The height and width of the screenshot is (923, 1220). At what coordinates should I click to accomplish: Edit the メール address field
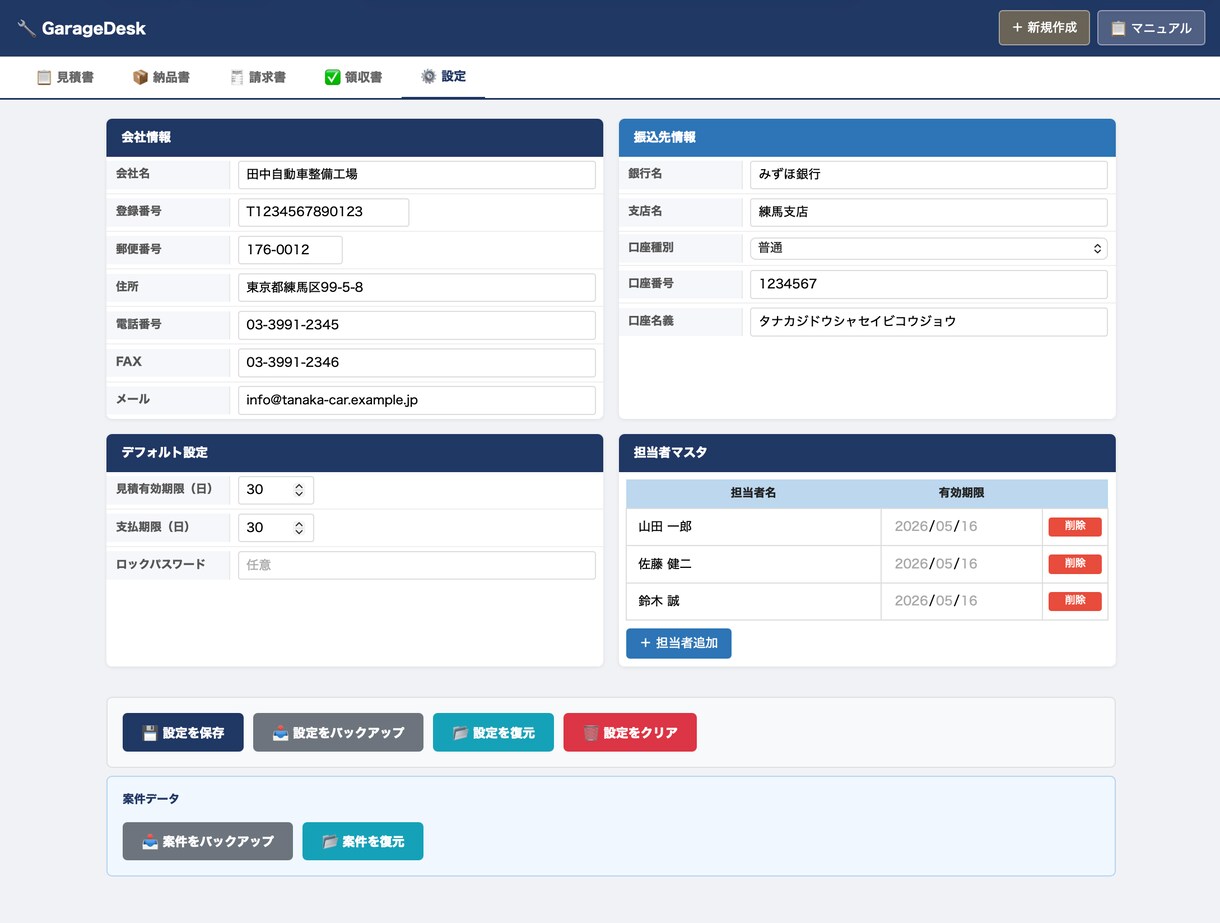click(417, 400)
